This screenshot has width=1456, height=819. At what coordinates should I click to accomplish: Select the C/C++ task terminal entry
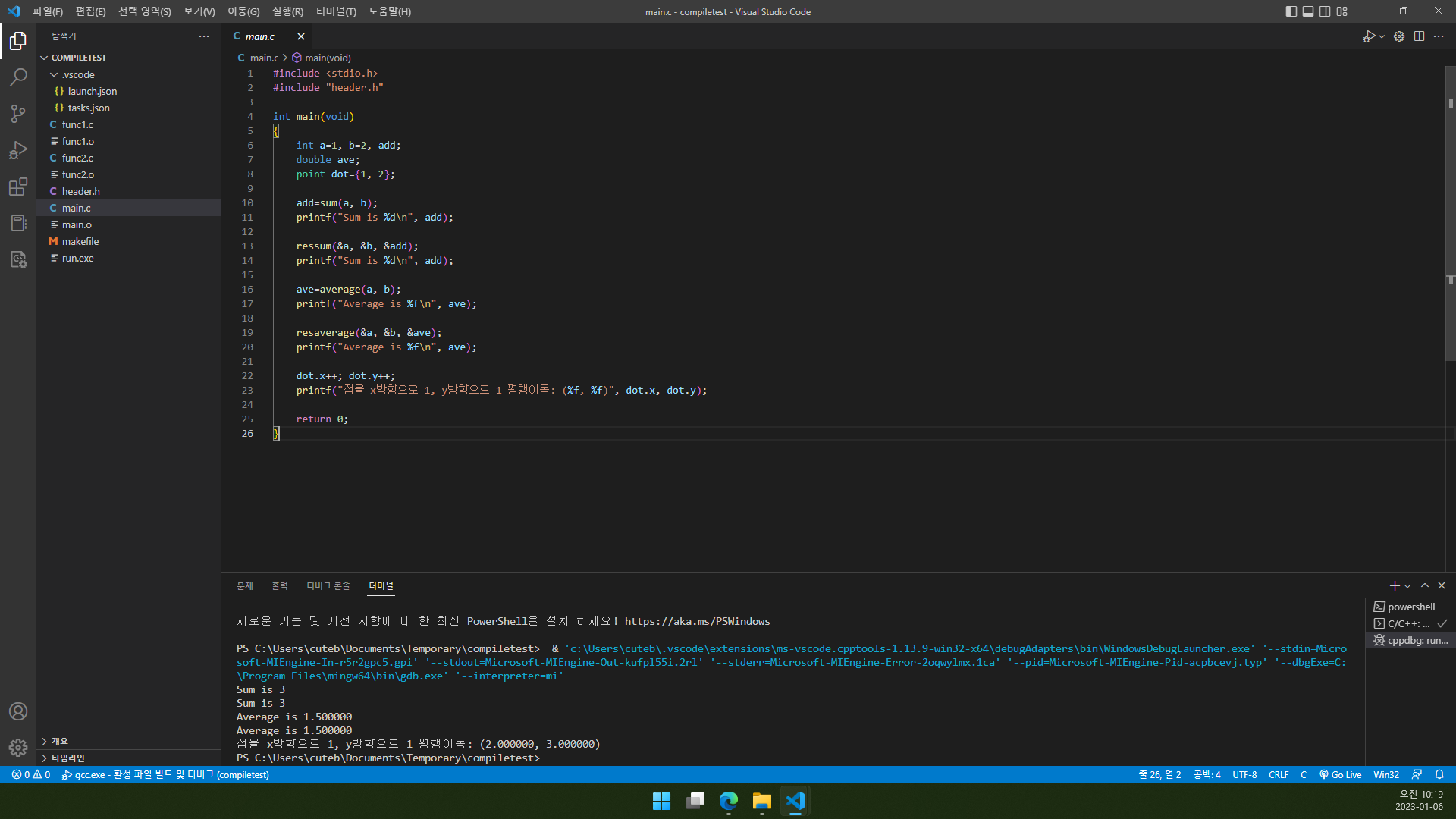1410,623
